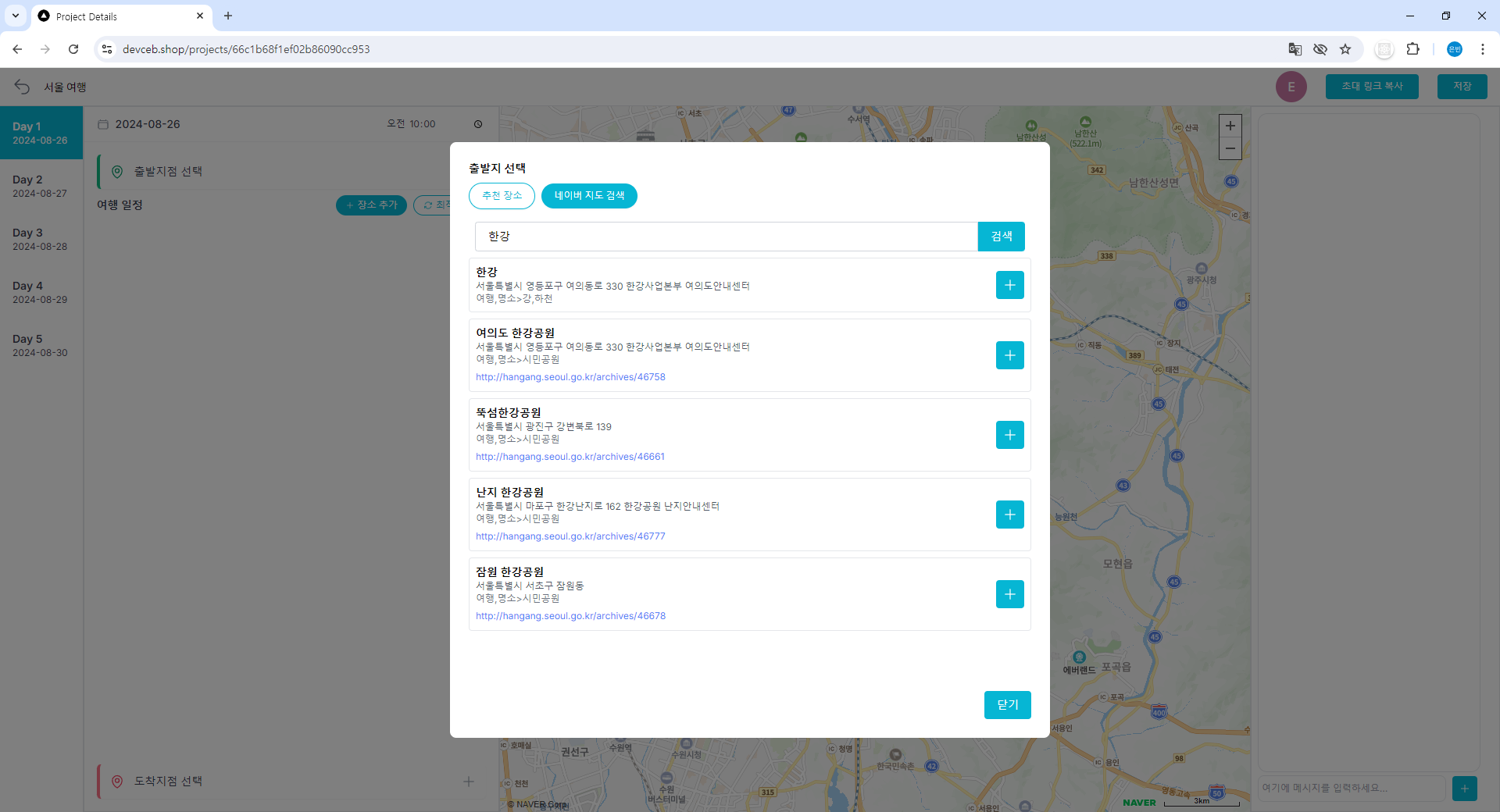Select 네이버 지도 검색 tab
Viewport: 1500px width, 812px height.
click(589, 196)
